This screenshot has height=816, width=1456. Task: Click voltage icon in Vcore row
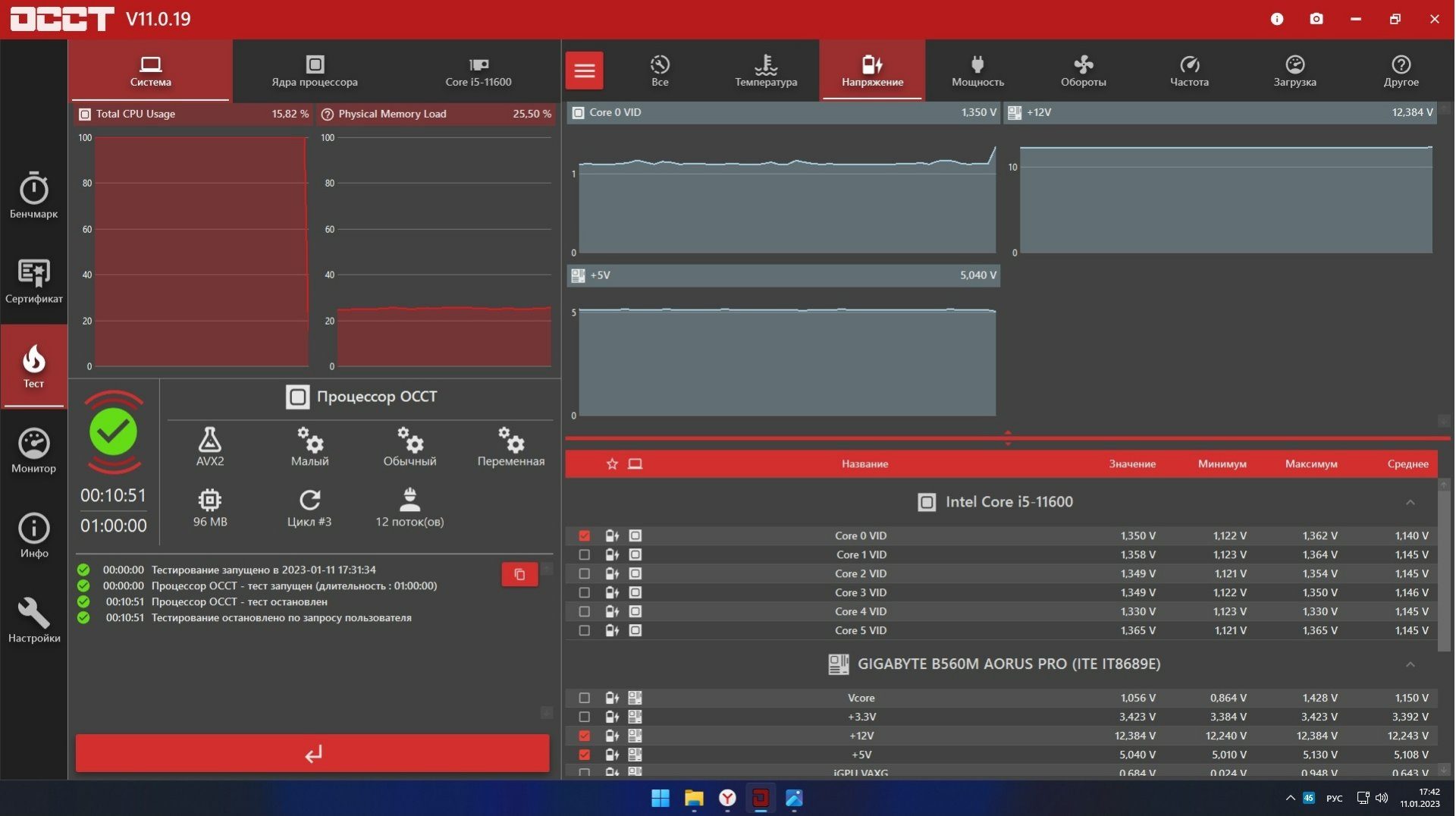tap(612, 698)
